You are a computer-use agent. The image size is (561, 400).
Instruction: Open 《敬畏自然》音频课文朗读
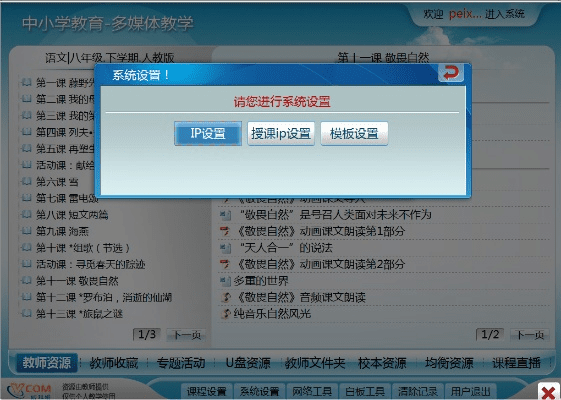(x=302, y=297)
